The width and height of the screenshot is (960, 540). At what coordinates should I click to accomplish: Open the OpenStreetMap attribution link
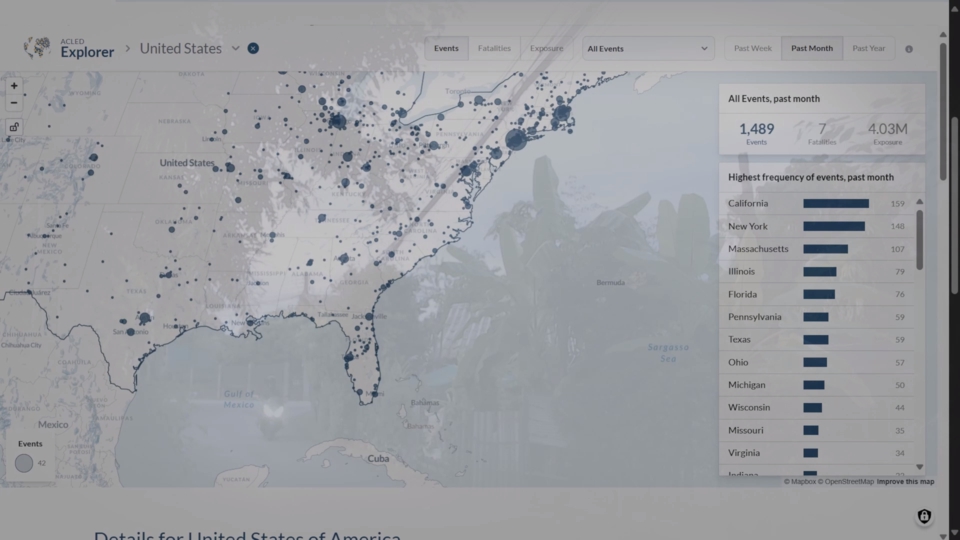point(846,482)
